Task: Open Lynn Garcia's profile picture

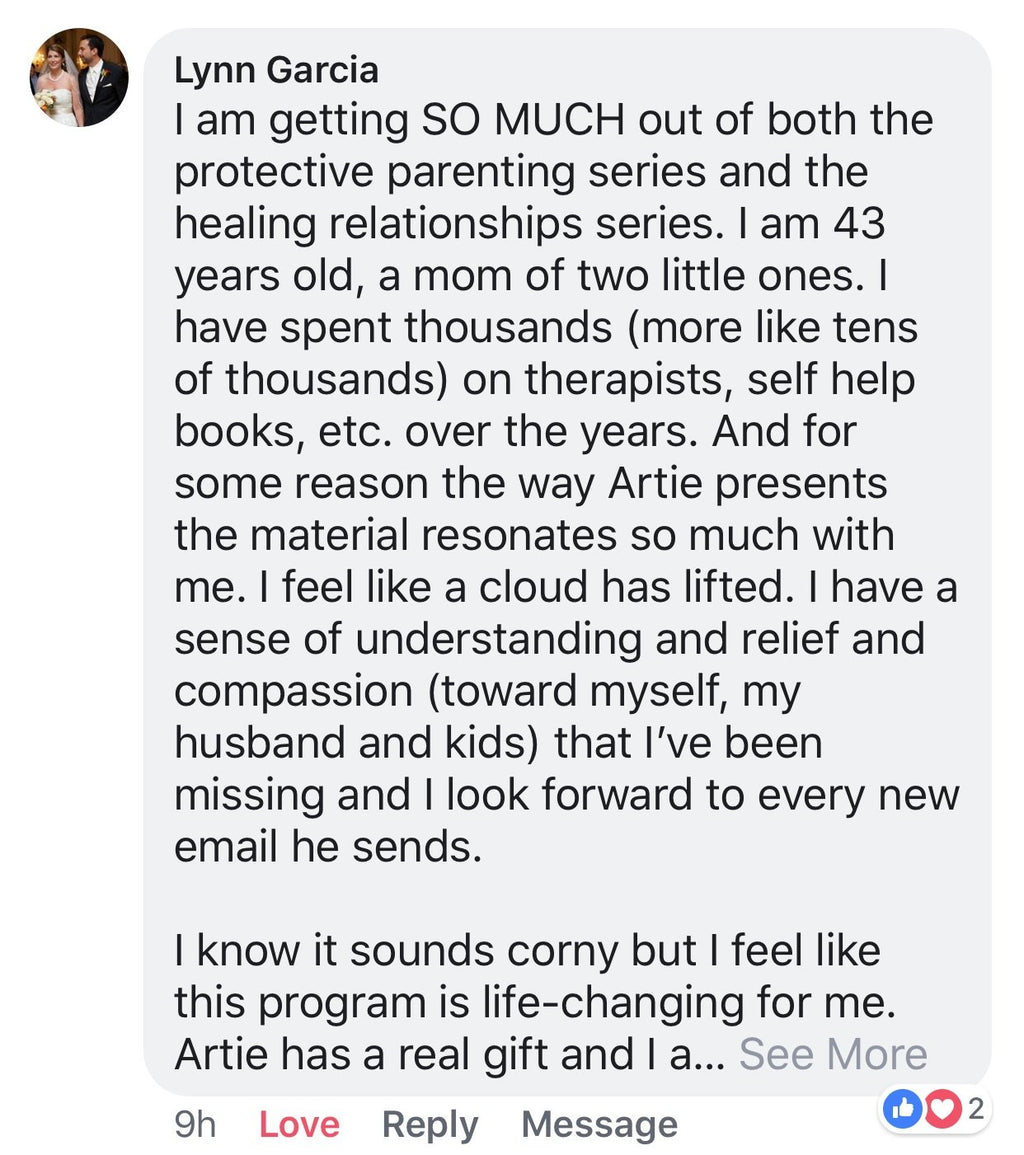Action: [x=79, y=78]
